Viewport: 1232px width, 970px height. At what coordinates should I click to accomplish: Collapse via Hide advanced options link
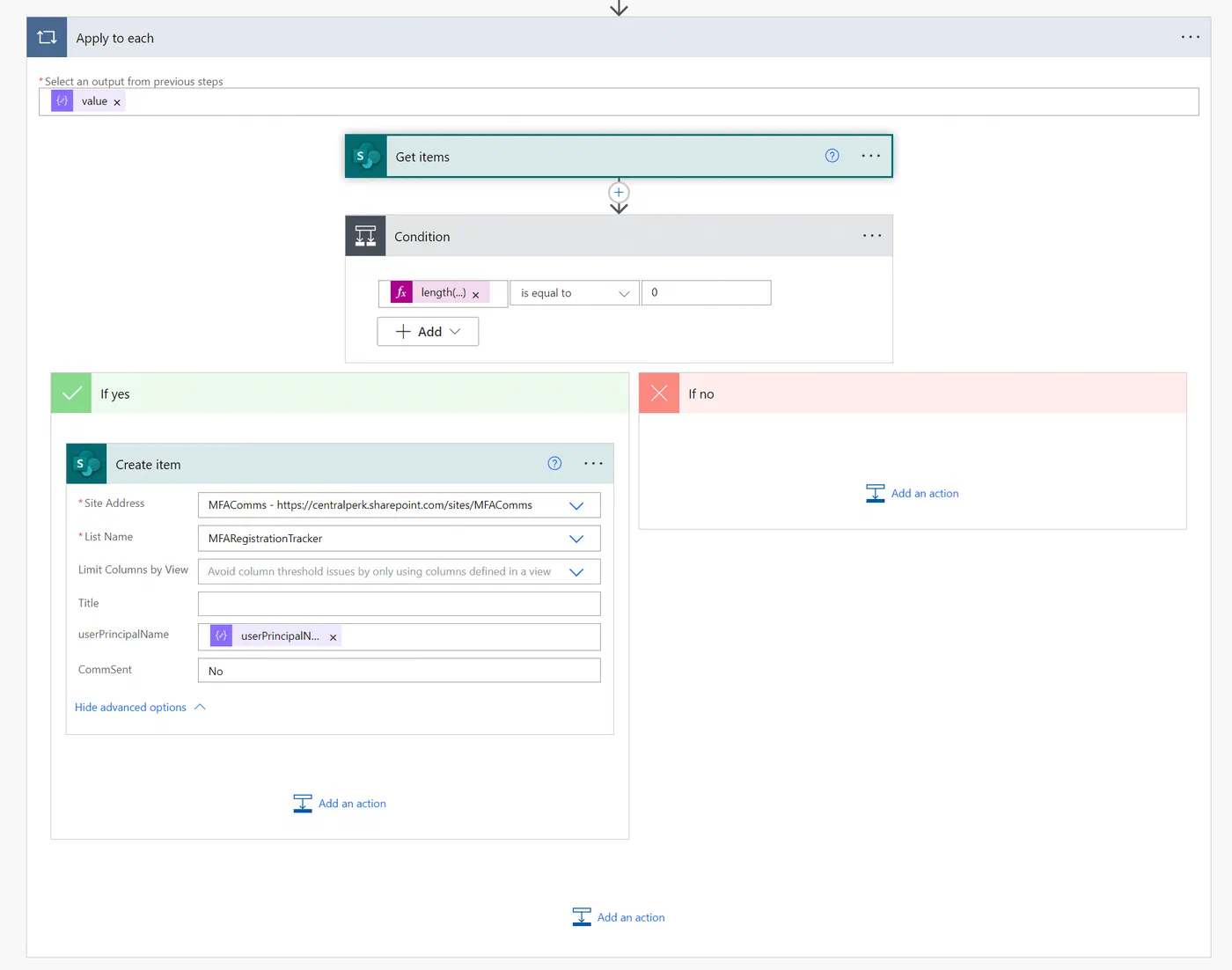click(140, 708)
